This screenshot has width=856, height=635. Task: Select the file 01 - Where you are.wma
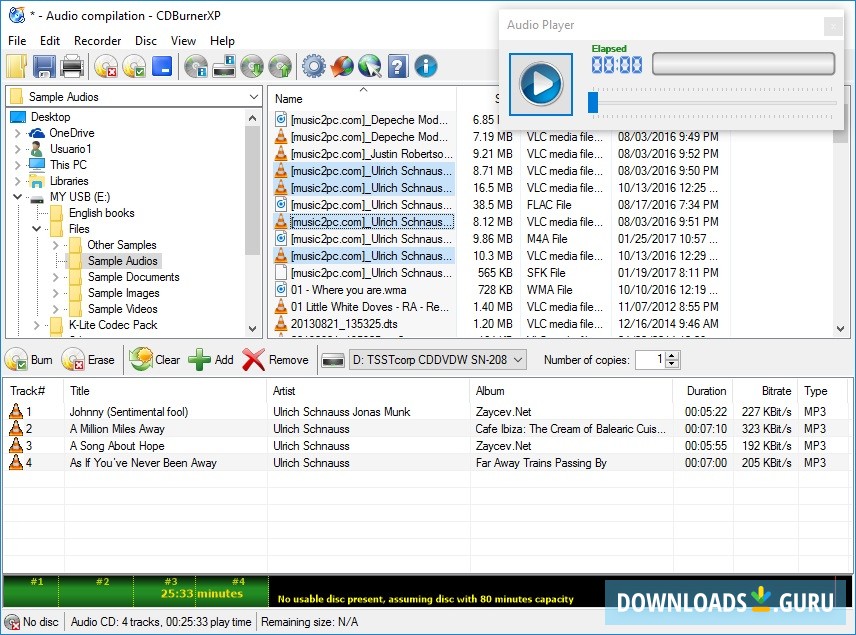(x=348, y=290)
